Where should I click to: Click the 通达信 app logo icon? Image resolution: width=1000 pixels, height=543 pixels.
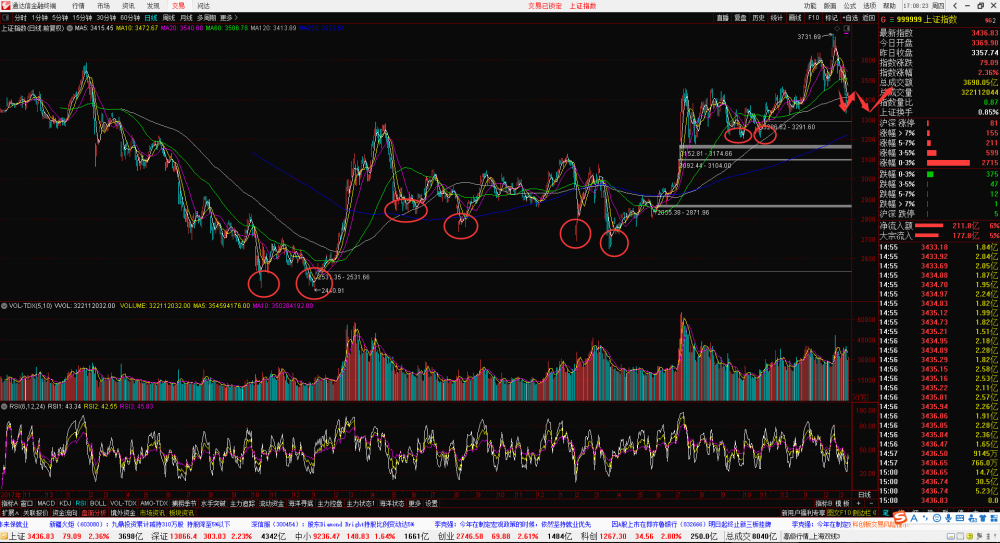click(x=6, y=6)
